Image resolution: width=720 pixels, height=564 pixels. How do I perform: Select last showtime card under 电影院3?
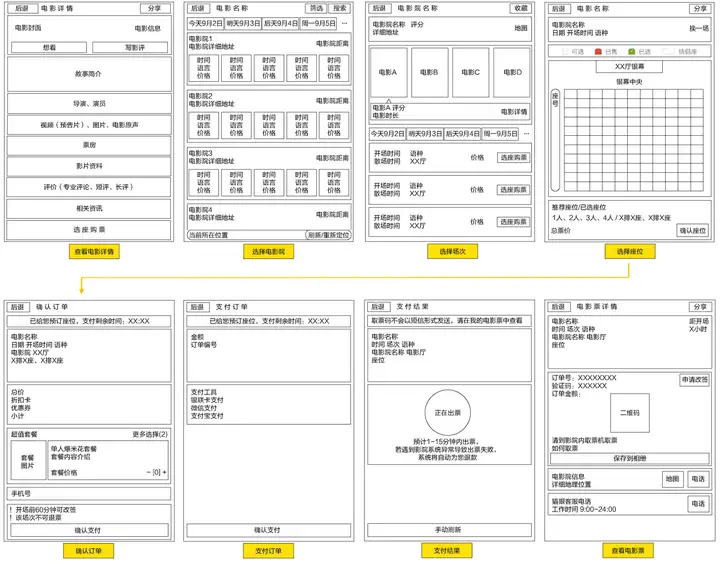[334, 182]
